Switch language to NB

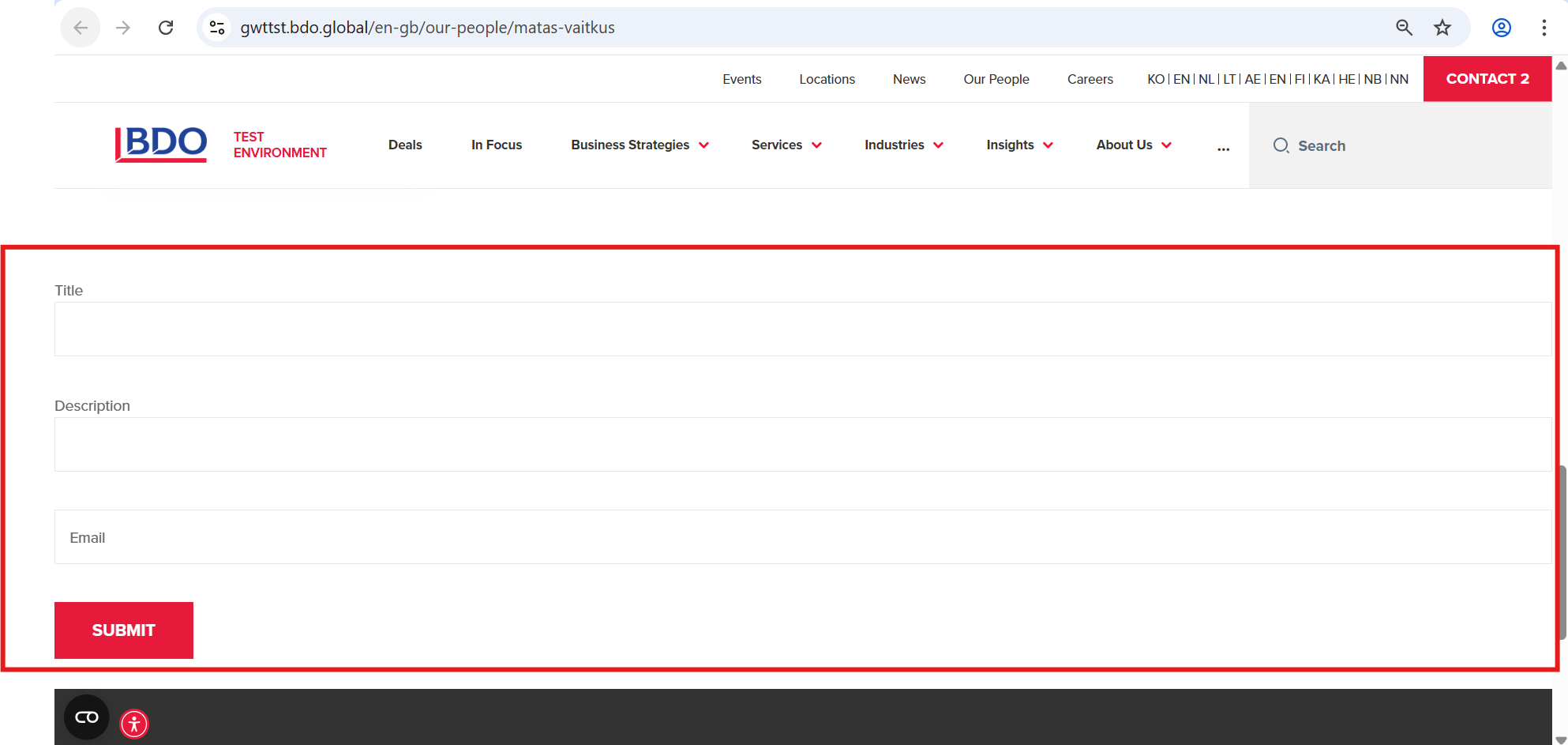coord(1373,79)
